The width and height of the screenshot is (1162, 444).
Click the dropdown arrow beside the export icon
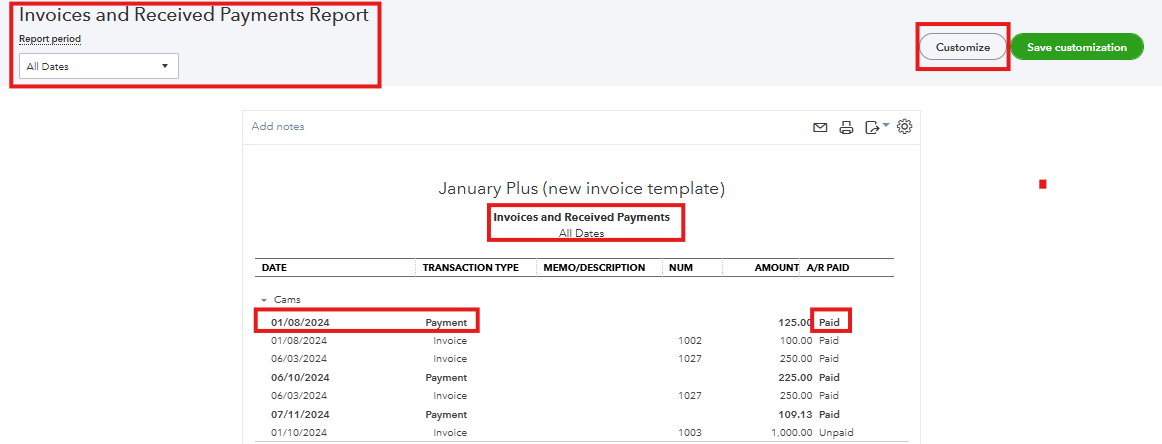tap(886, 125)
